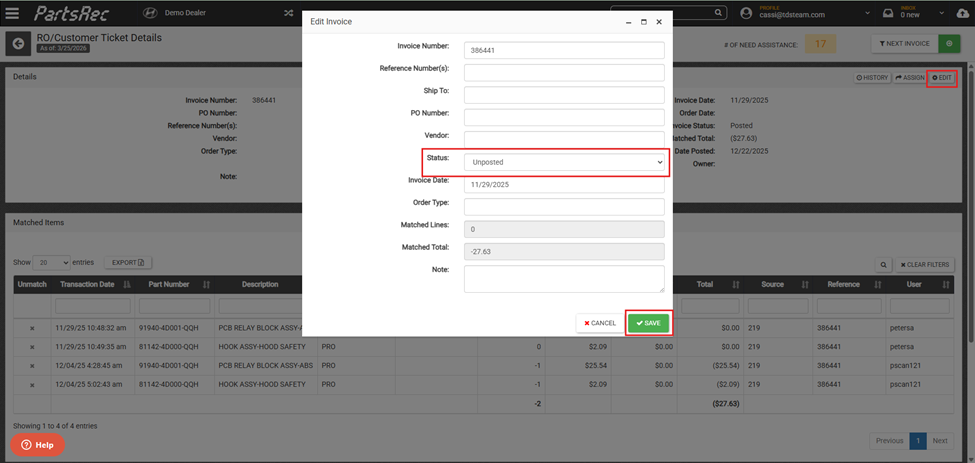
Task: Click the Next Invoice button
Action: (905, 44)
